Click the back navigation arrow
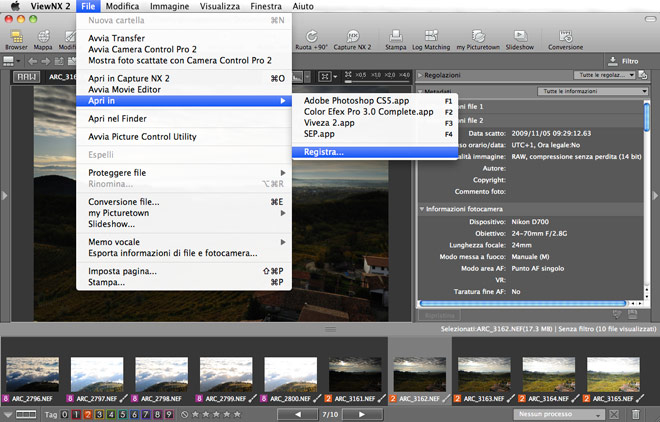This screenshot has height=422, width=660. click(x=32, y=61)
